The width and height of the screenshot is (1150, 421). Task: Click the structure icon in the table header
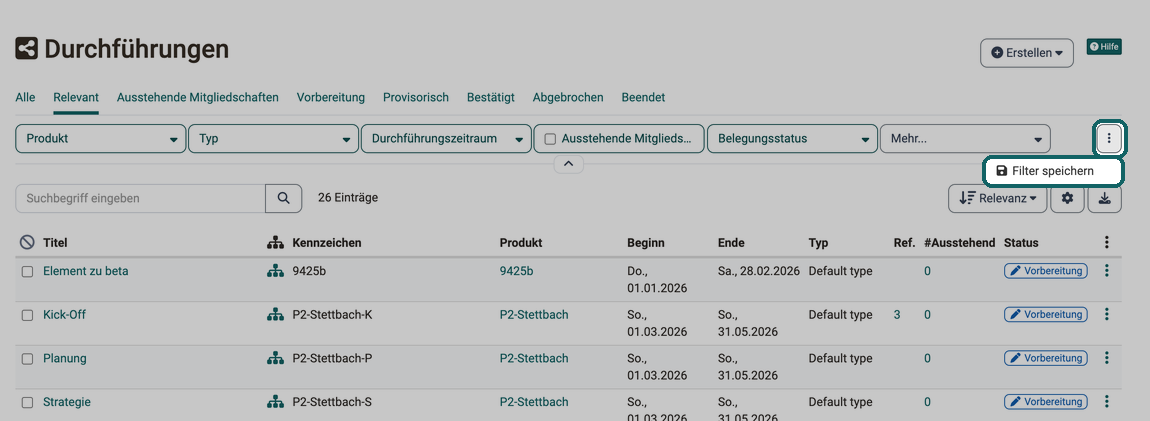275,242
